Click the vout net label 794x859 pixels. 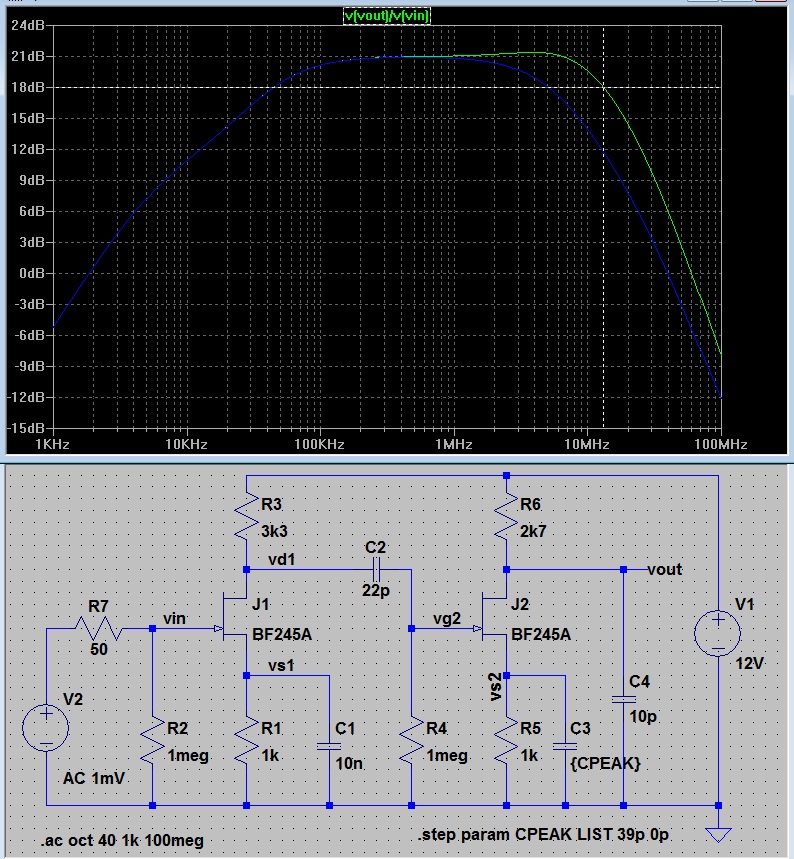pos(664,569)
